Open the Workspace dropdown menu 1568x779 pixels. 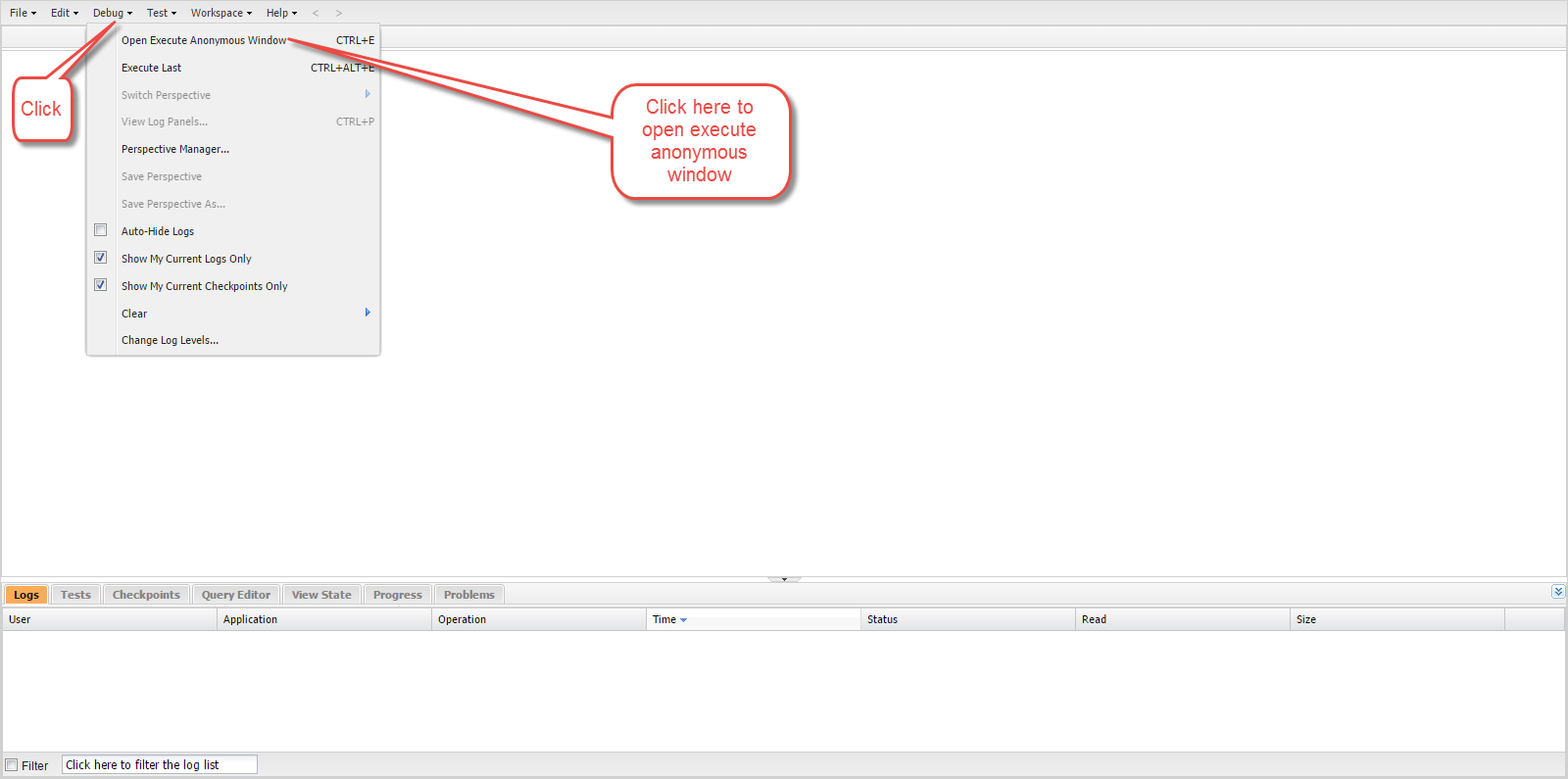(x=220, y=13)
